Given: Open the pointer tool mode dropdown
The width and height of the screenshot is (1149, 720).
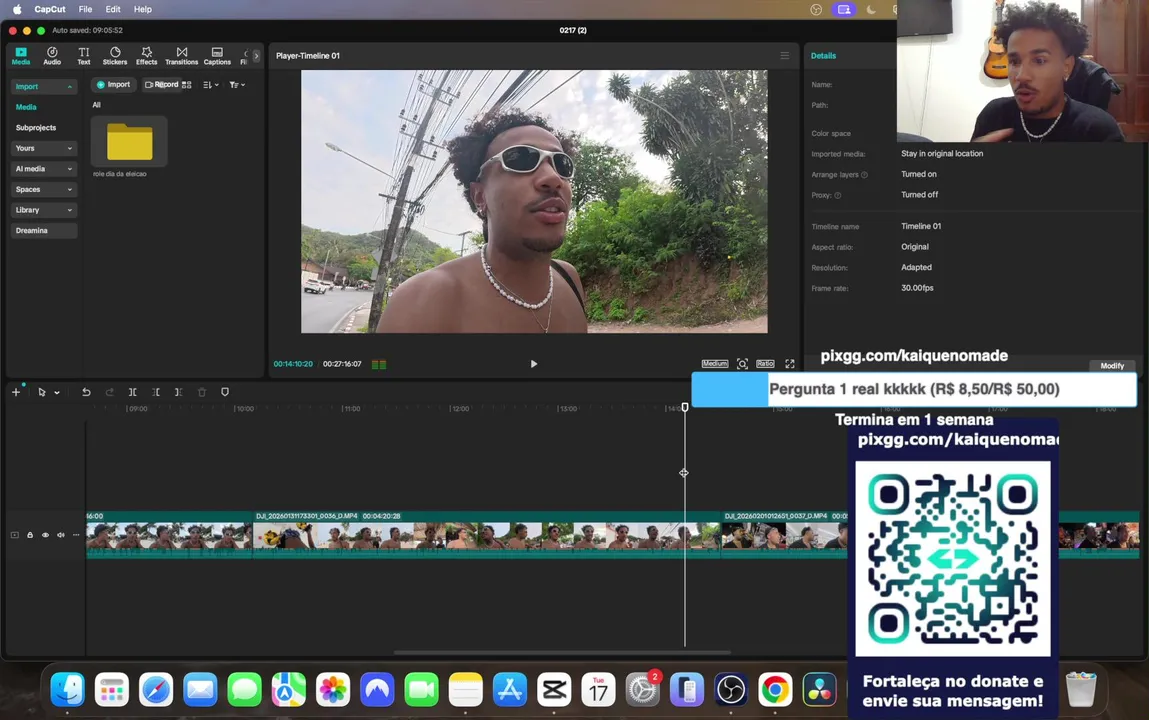Looking at the screenshot, I should coord(57,393).
